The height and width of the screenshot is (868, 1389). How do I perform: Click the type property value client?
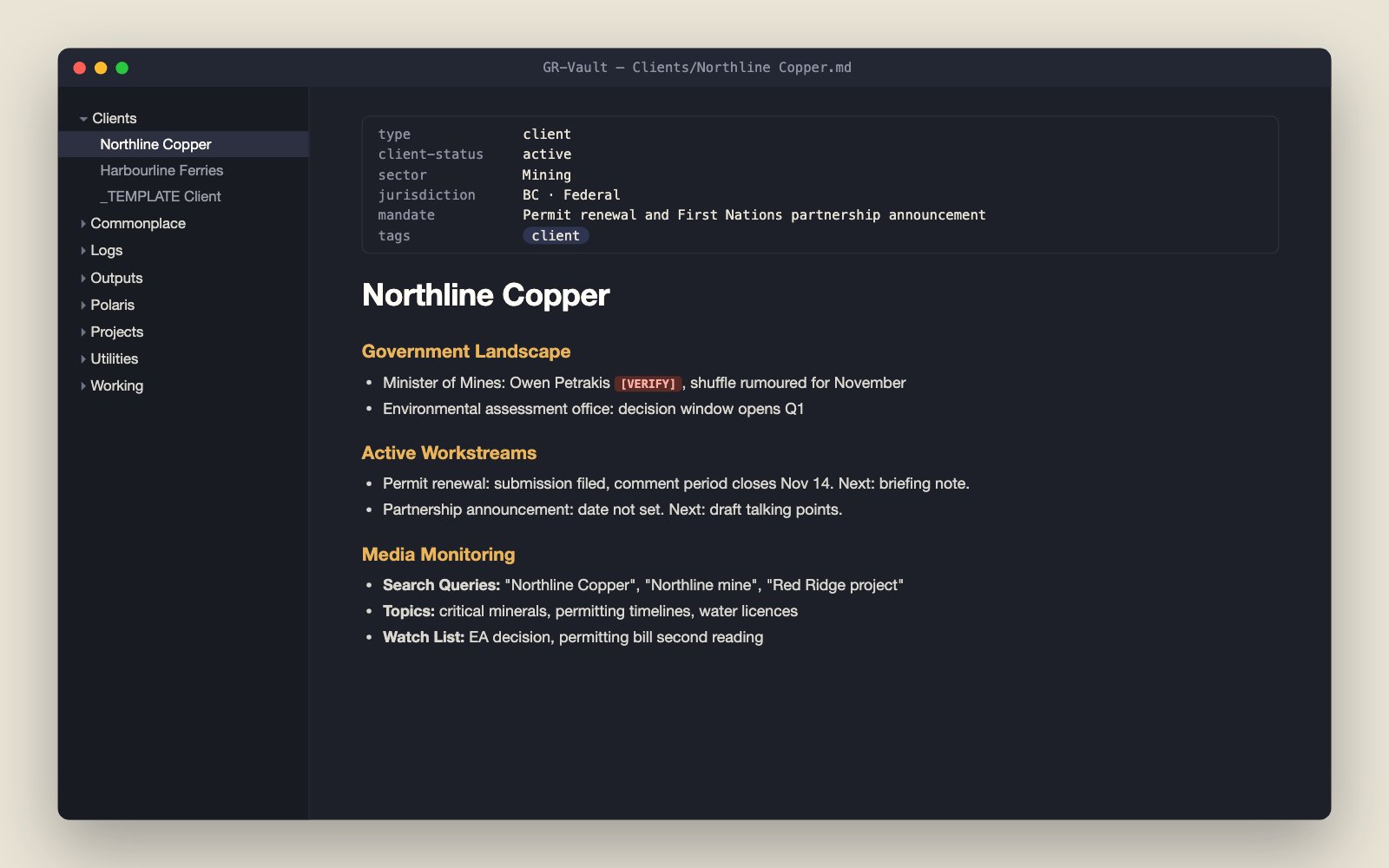[x=547, y=135]
